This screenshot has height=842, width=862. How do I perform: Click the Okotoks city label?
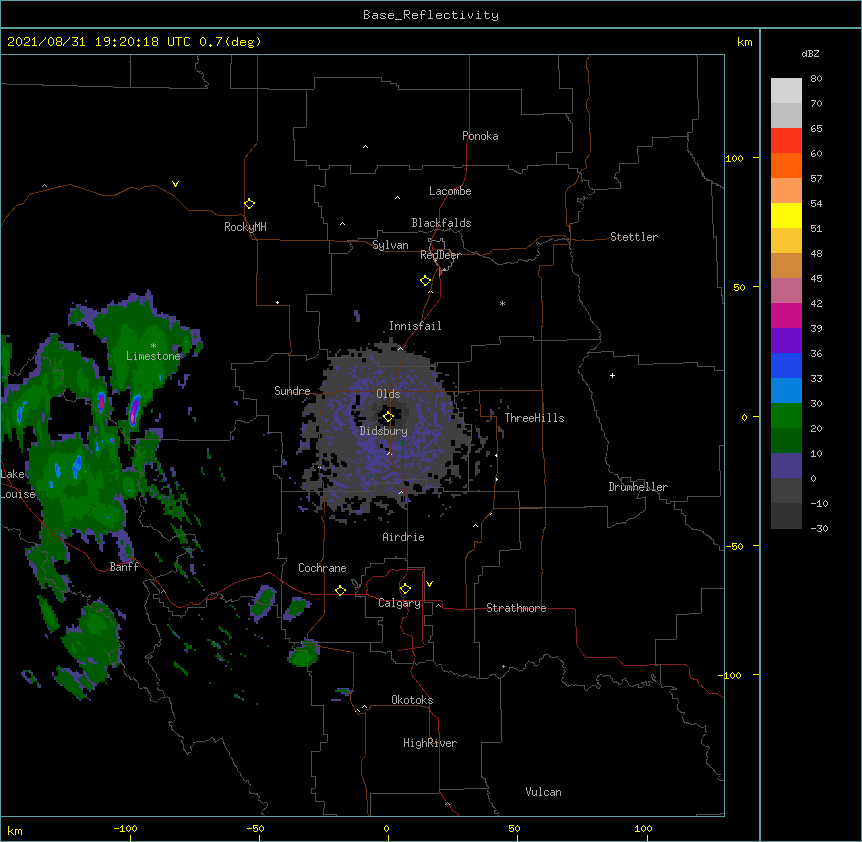tap(412, 700)
